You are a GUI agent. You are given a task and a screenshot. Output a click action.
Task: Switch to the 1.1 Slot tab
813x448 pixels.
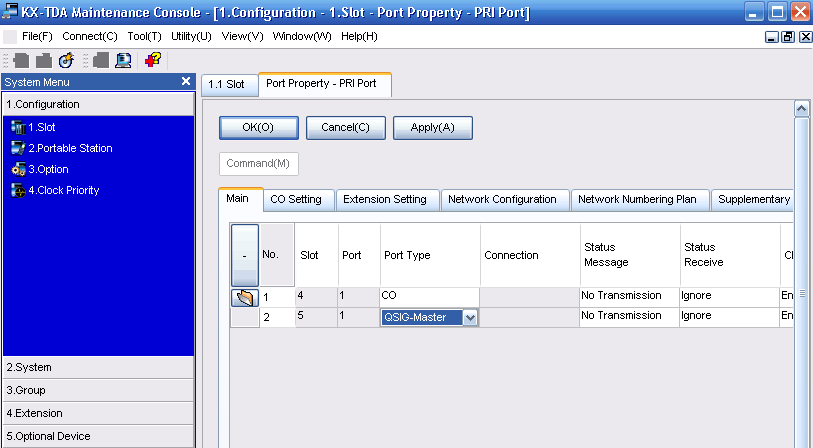(x=229, y=85)
